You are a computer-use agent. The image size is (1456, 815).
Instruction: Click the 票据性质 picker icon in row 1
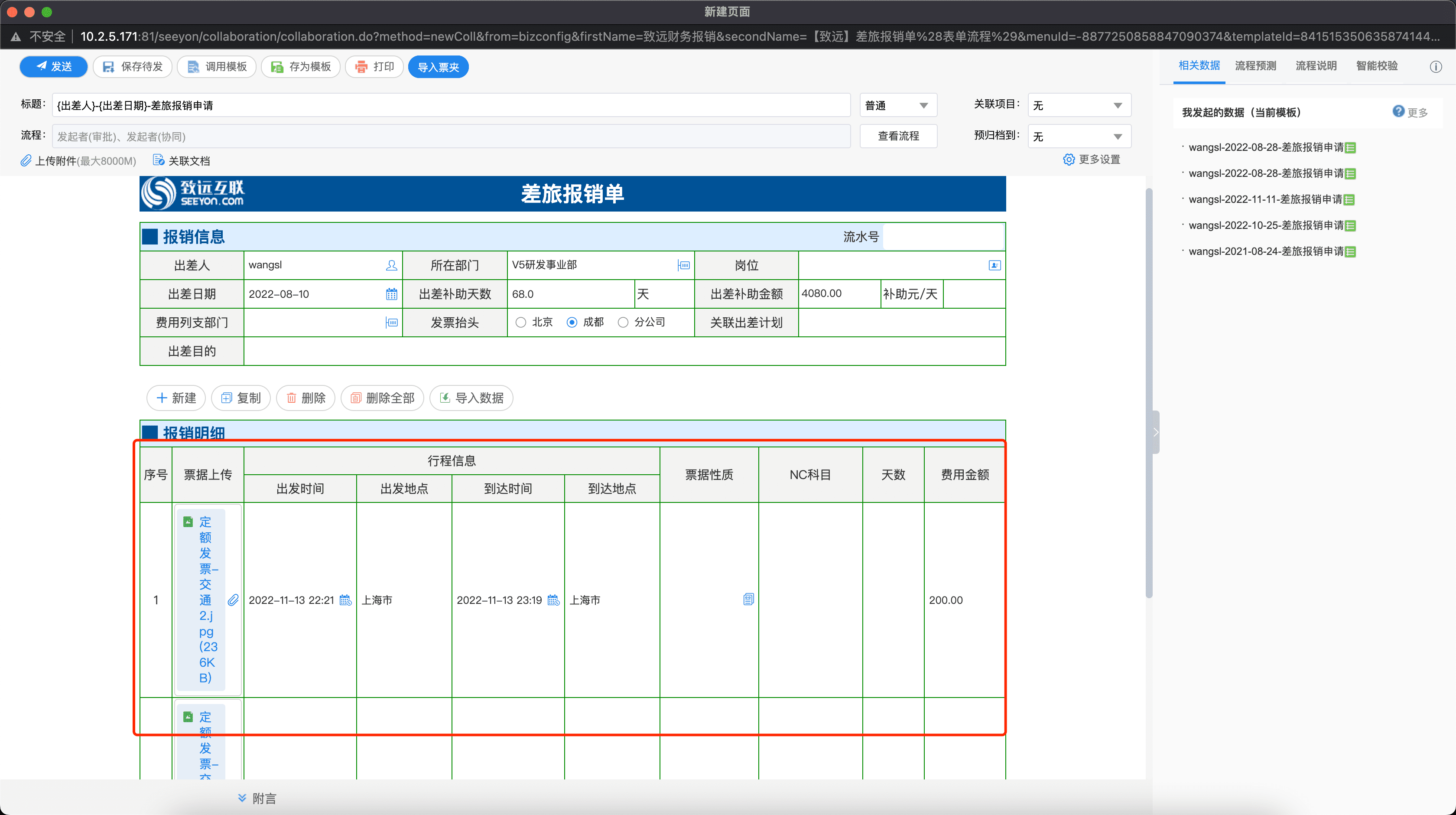748,600
